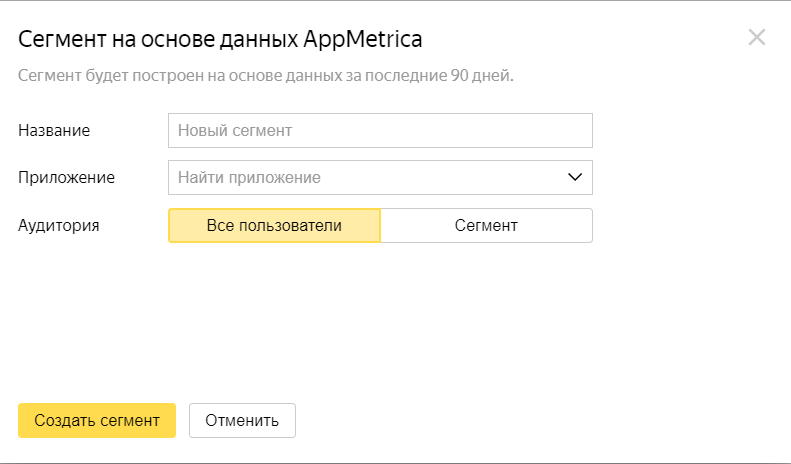Click the Создать сегмент button
Viewport: 791px width, 464px height.
pos(97,421)
